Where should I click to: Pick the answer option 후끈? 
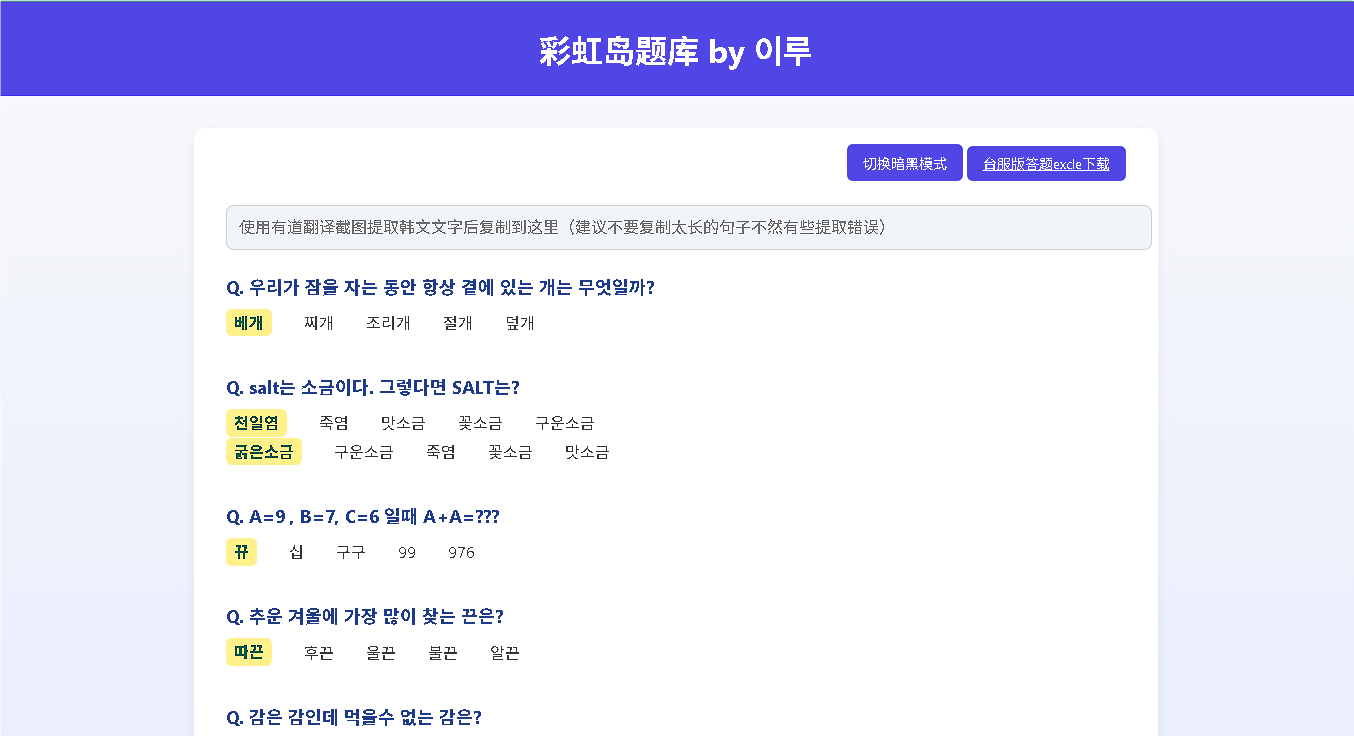coord(318,653)
